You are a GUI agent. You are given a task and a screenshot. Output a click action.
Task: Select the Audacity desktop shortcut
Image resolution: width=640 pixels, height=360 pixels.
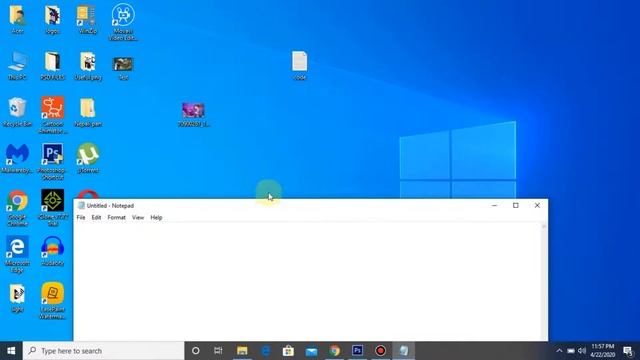tap(53, 252)
